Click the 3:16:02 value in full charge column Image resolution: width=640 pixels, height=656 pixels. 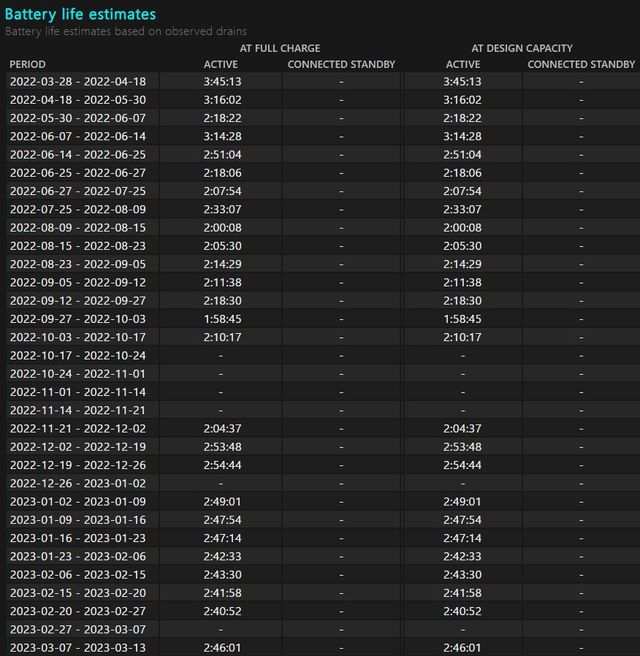coord(222,100)
